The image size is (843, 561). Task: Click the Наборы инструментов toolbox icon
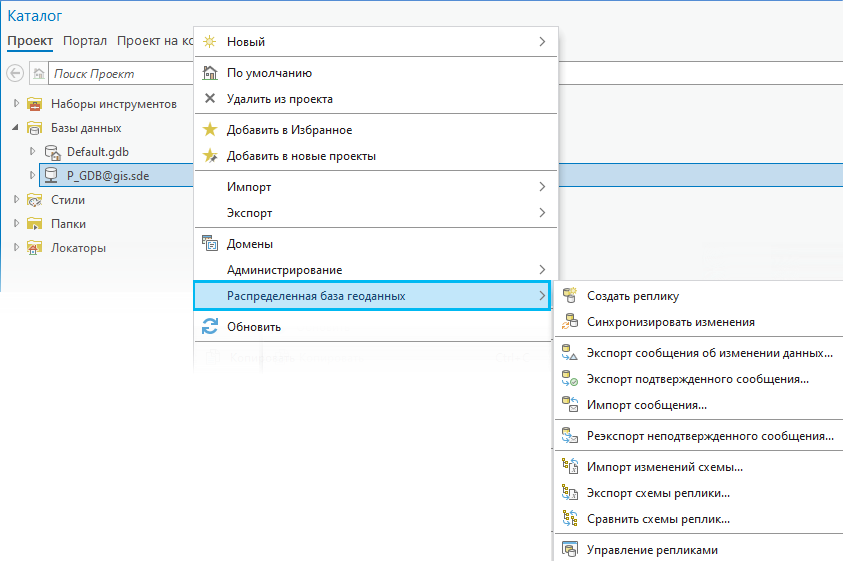(x=34, y=104)
